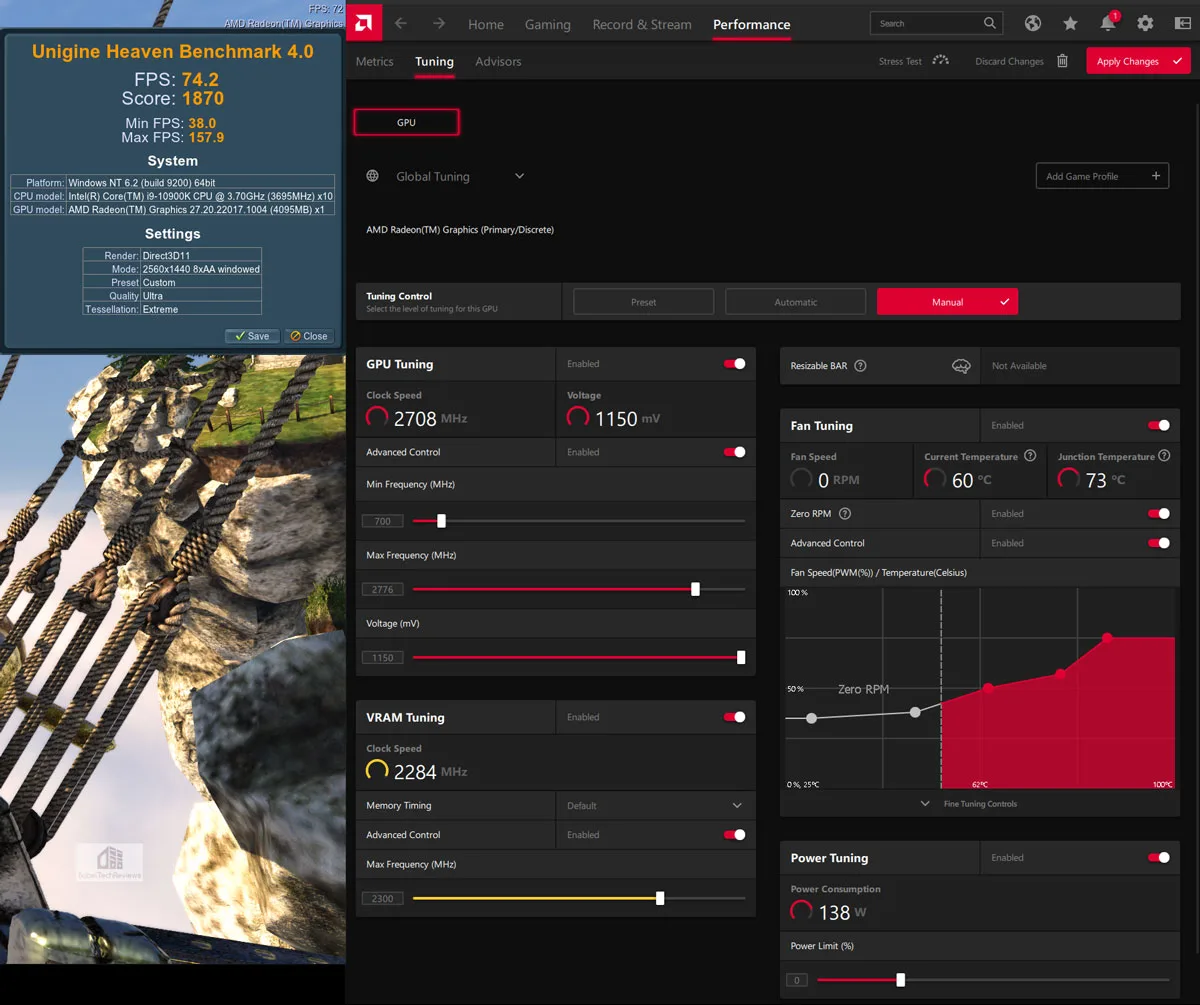Screen dimensions: 1200x1005
Task: Open settings gear icon
Action: coord(1145,23)
